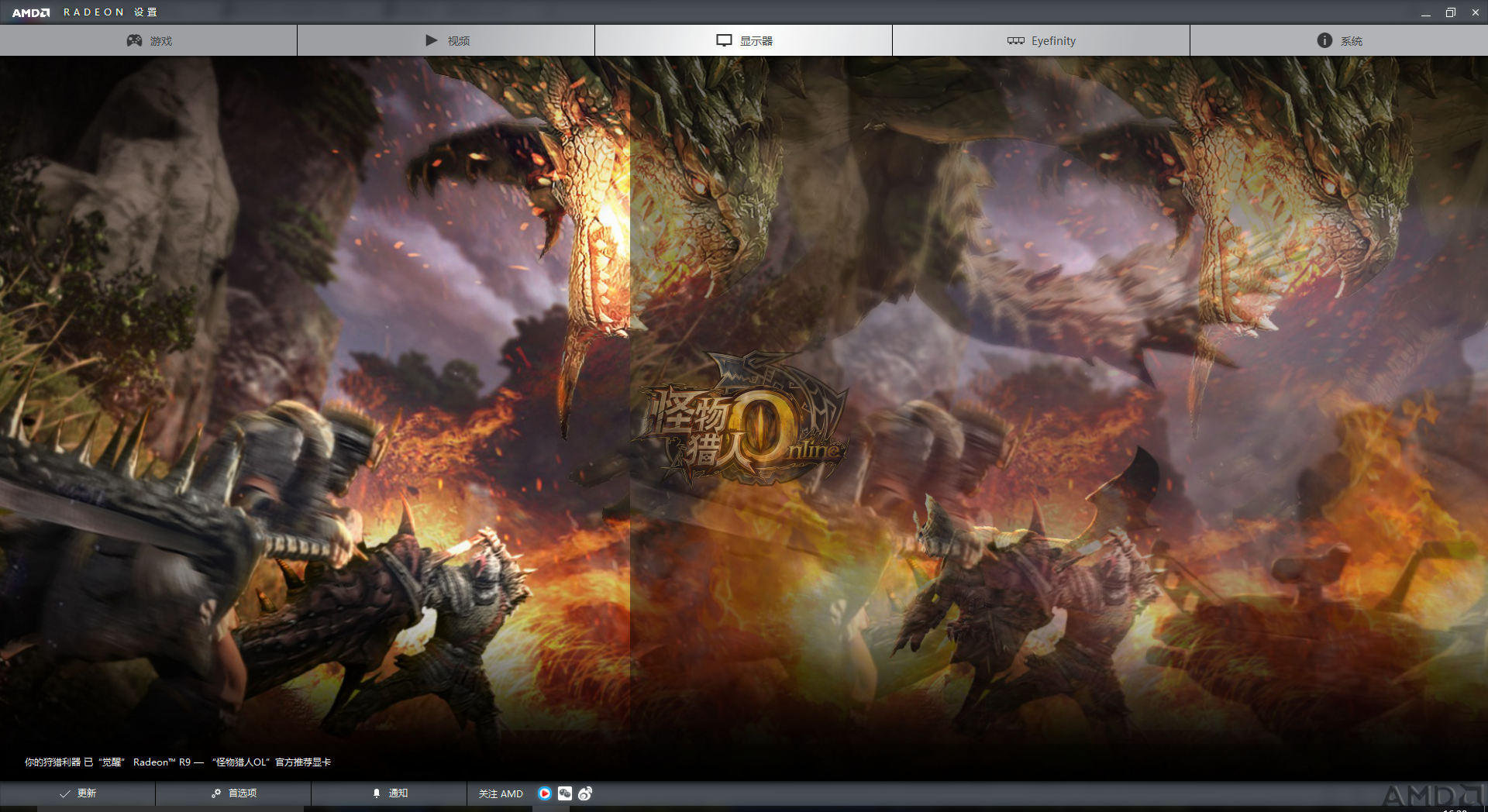Image resolution: width=1488 pixels, height=812 pixels.
Task: Switch to the 显示器 (Display) tab
Action: click(743, 40)
